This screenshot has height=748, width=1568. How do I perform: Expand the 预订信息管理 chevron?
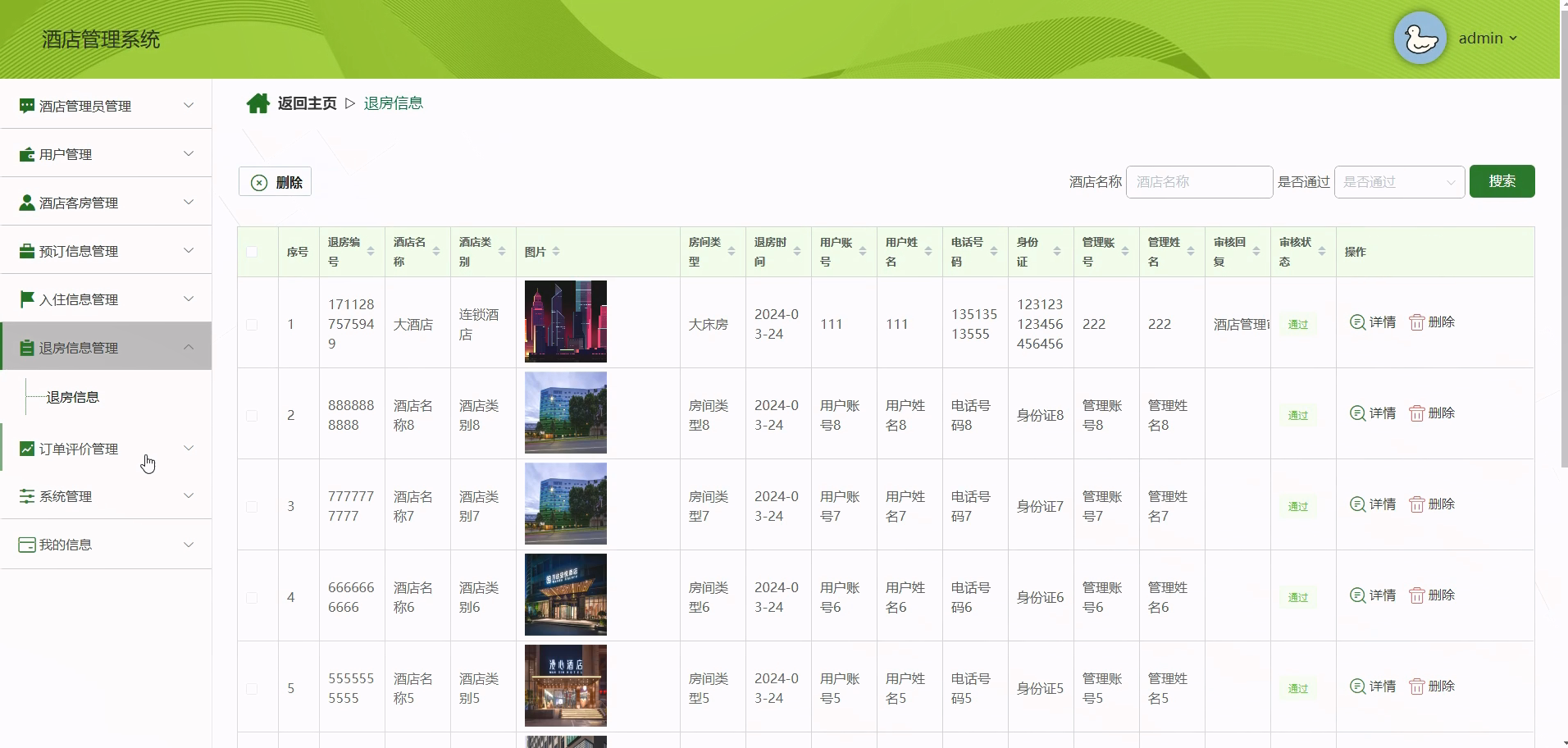[189, 250]
